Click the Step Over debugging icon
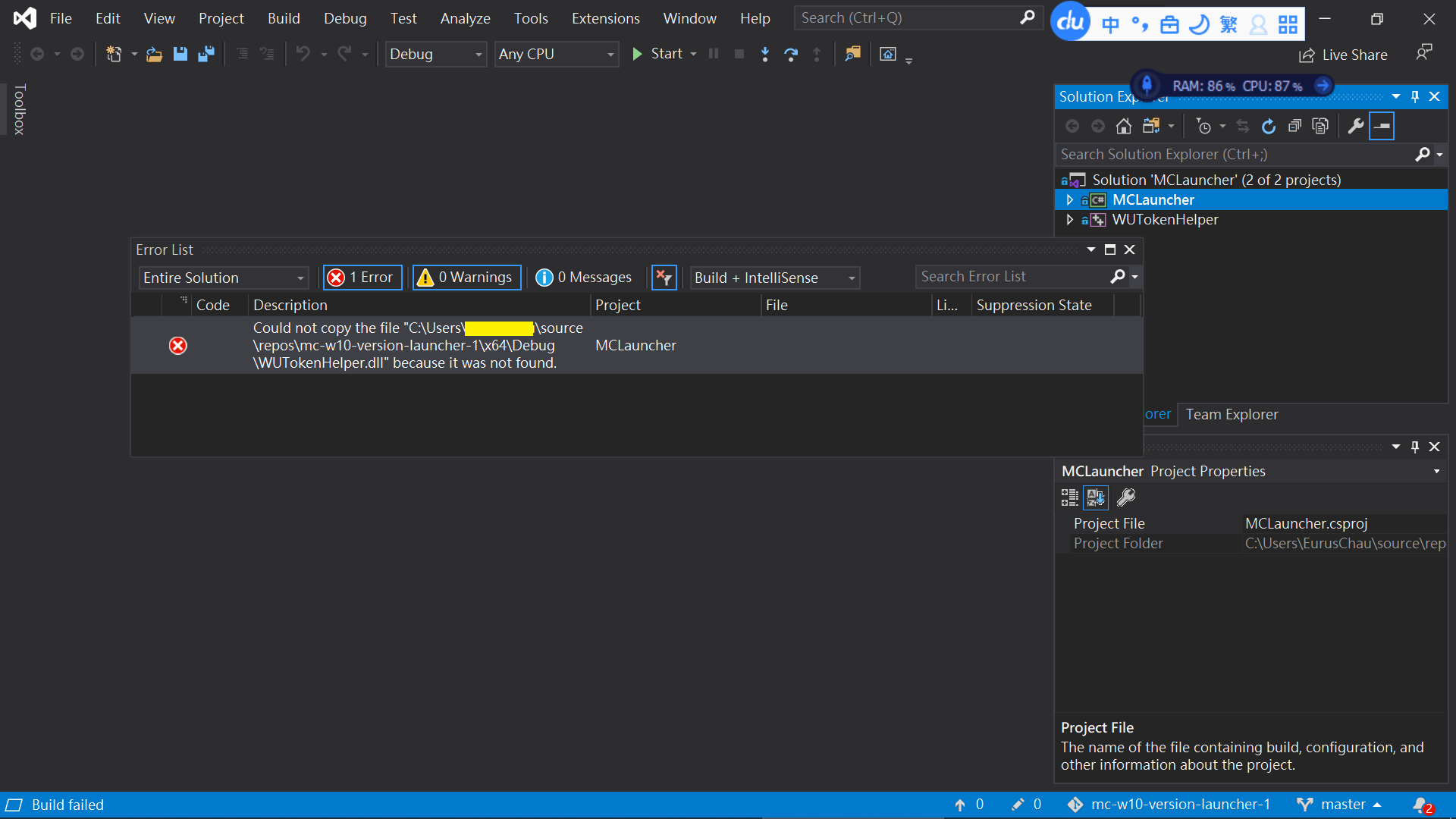 (791, 54)
